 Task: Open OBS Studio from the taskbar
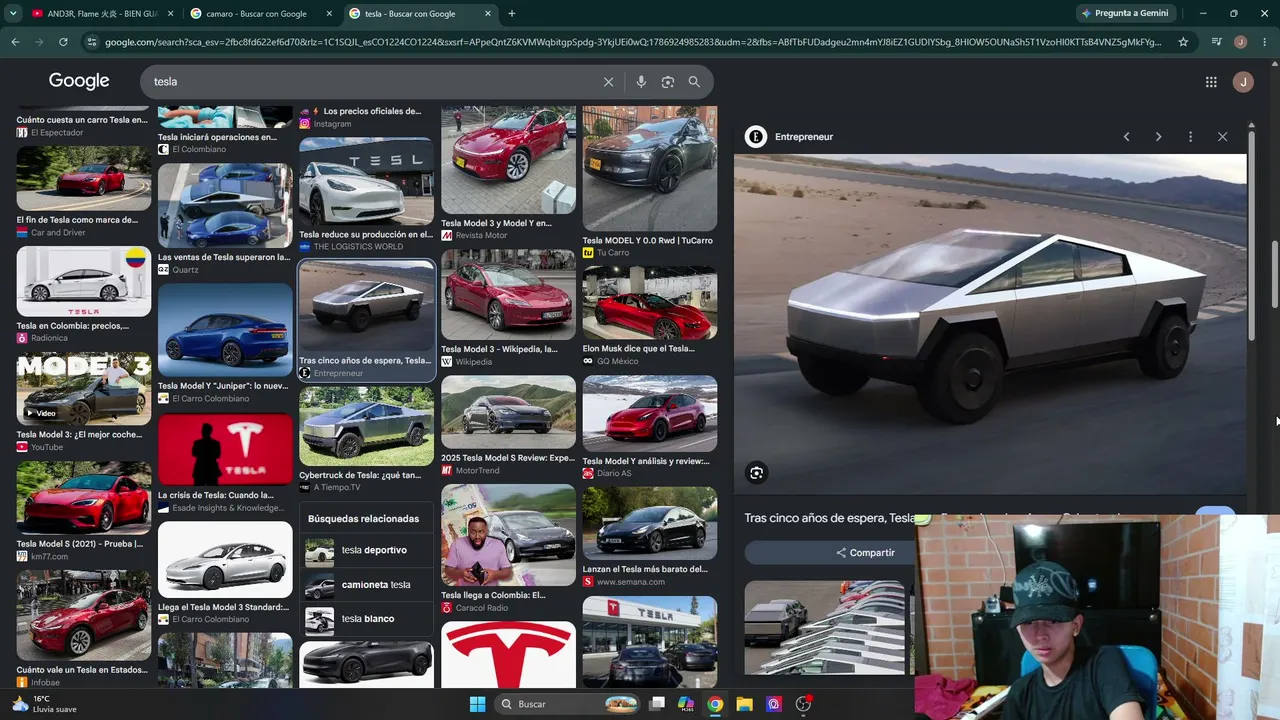click(x=803, y=704)
